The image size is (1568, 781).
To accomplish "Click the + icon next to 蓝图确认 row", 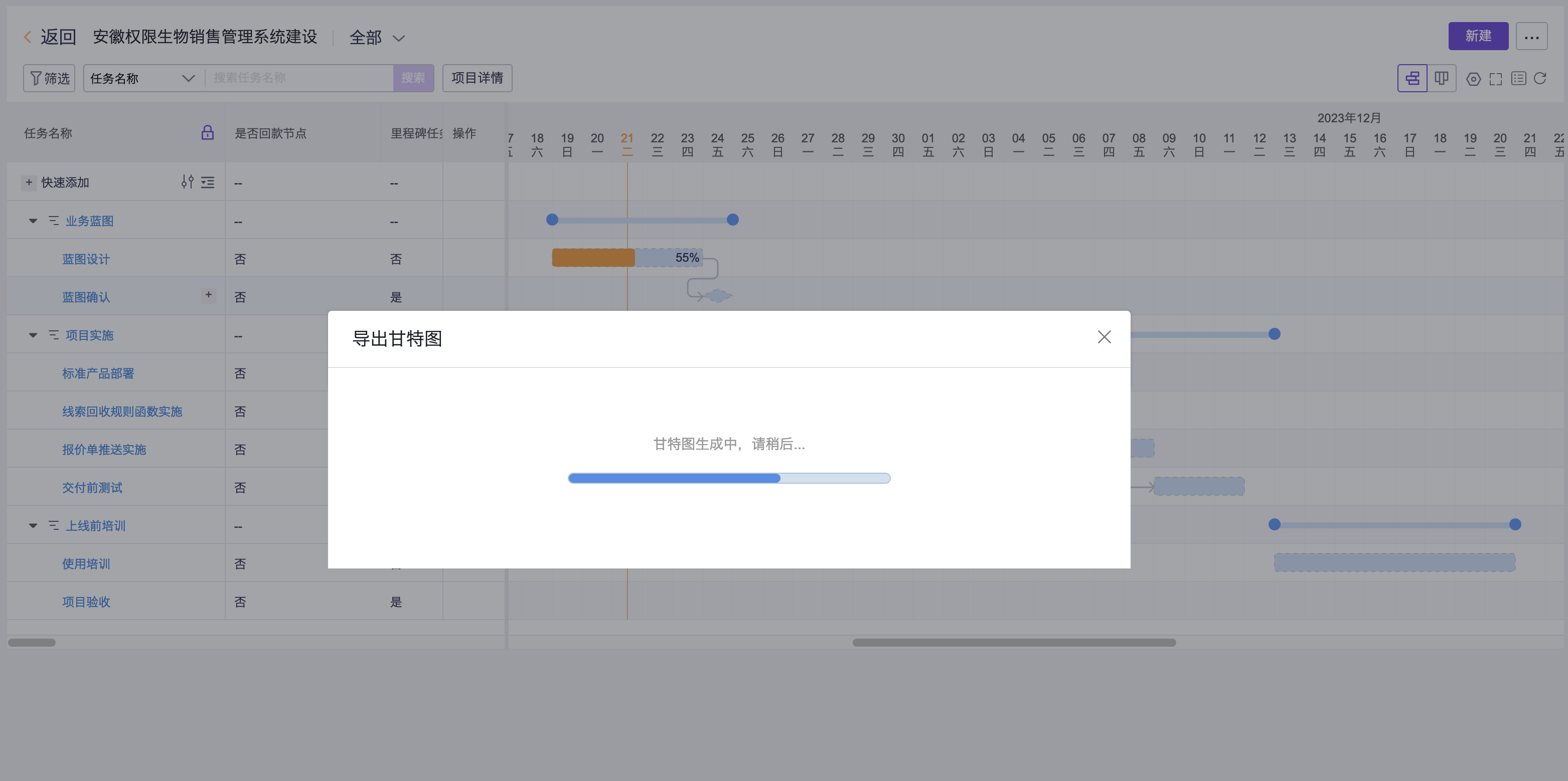I will 207,297.
